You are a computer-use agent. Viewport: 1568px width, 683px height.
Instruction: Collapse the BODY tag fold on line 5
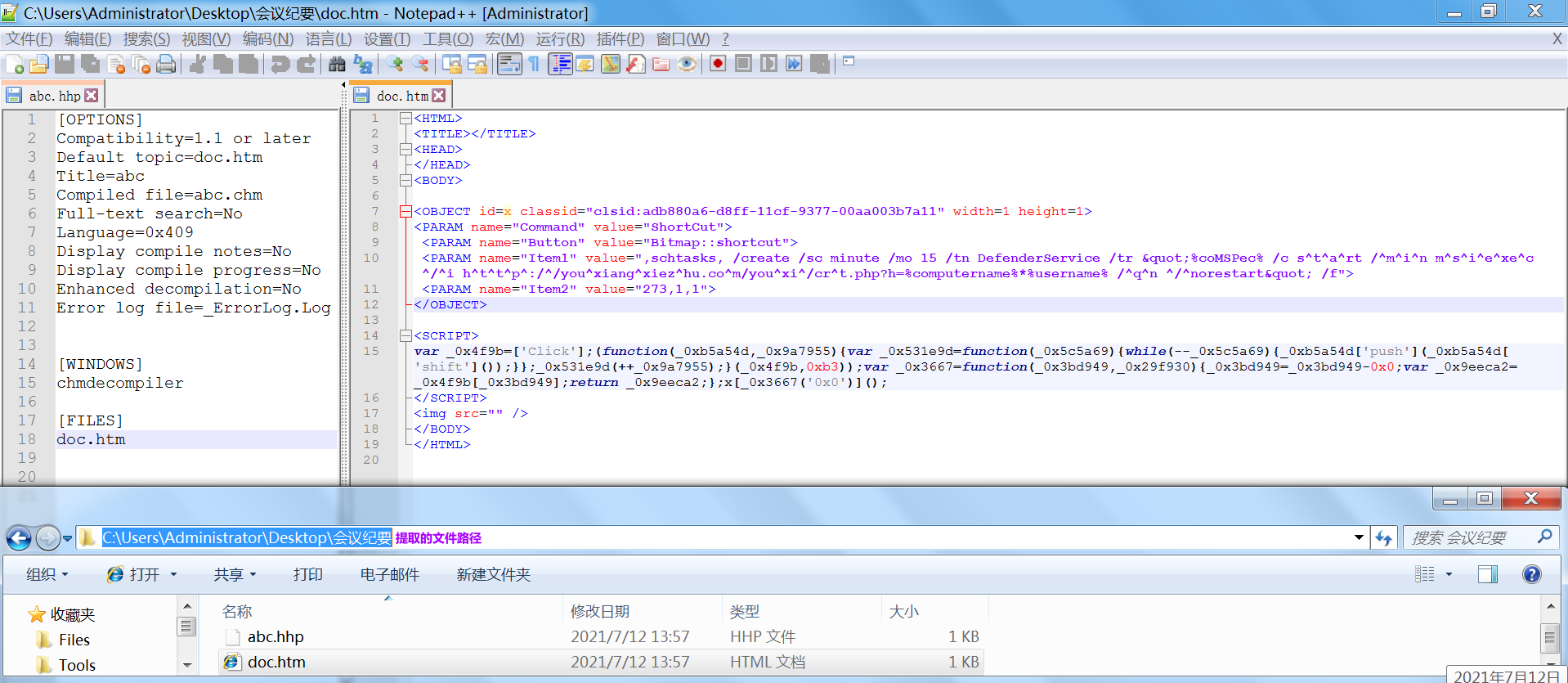click(x=405, y=180)
